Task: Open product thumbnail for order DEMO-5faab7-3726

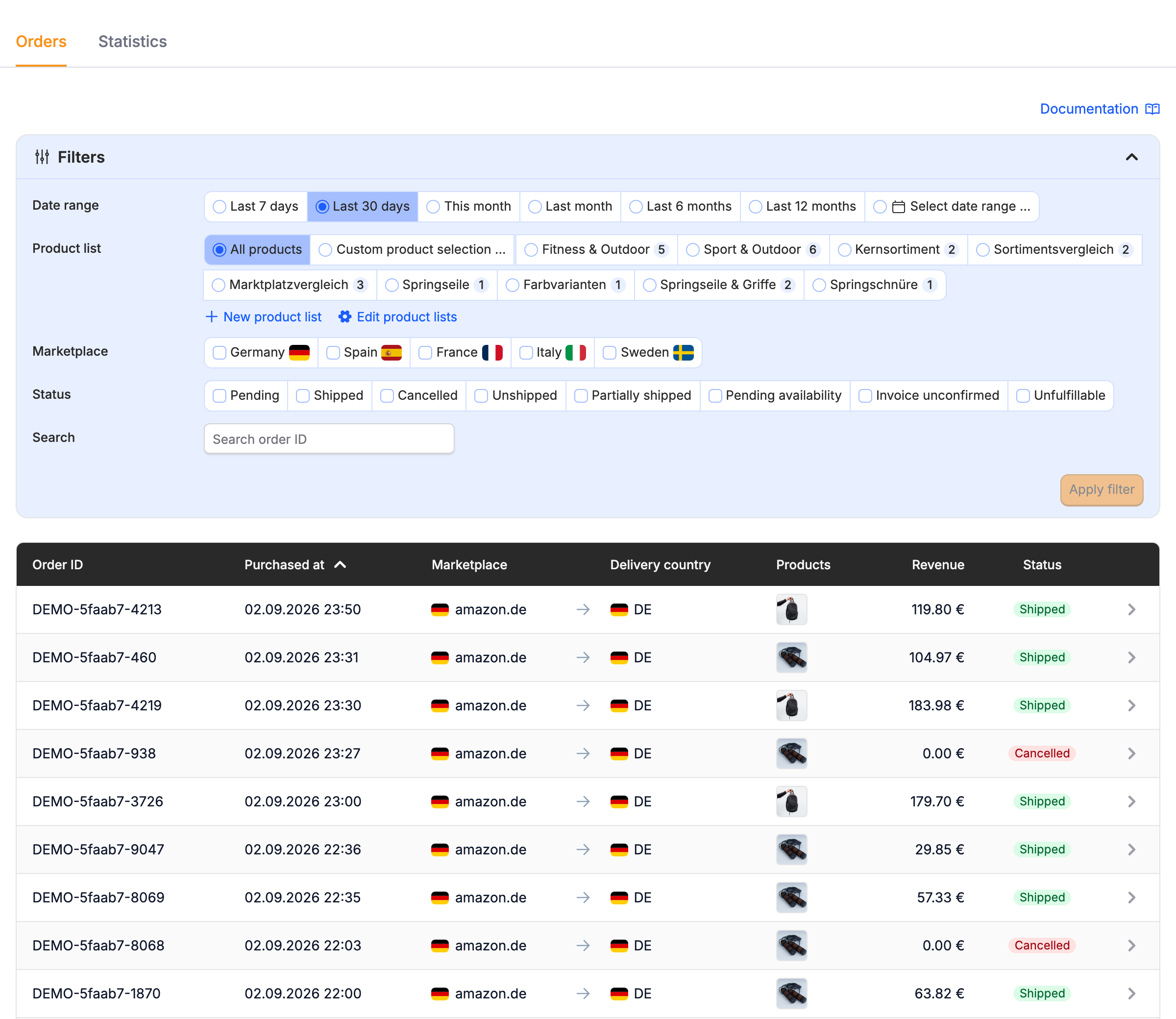Action: pyautogui.click(x=791, y=802)
